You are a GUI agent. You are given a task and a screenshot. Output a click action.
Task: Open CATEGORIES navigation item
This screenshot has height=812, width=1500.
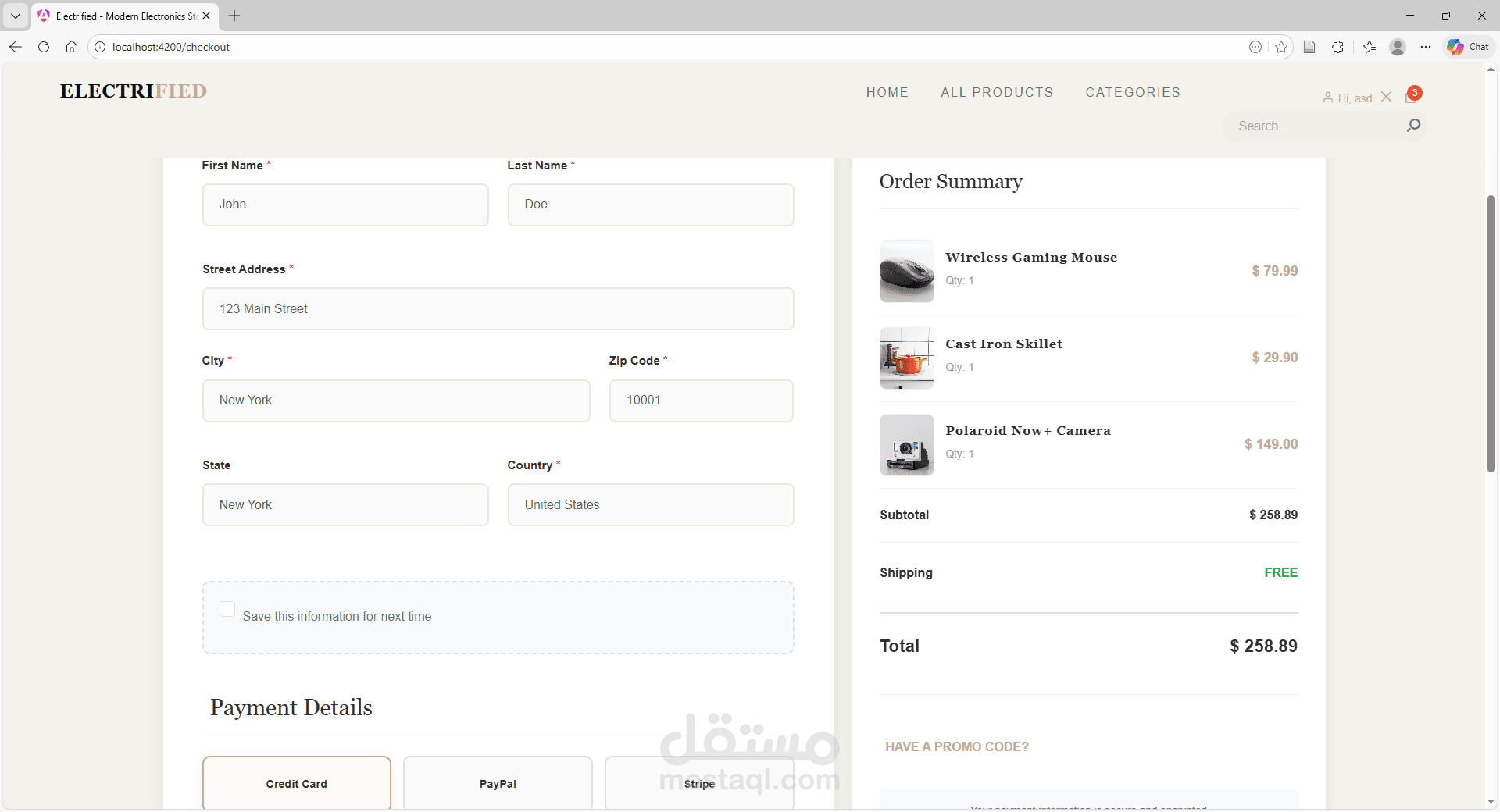tap(1133, 92)
